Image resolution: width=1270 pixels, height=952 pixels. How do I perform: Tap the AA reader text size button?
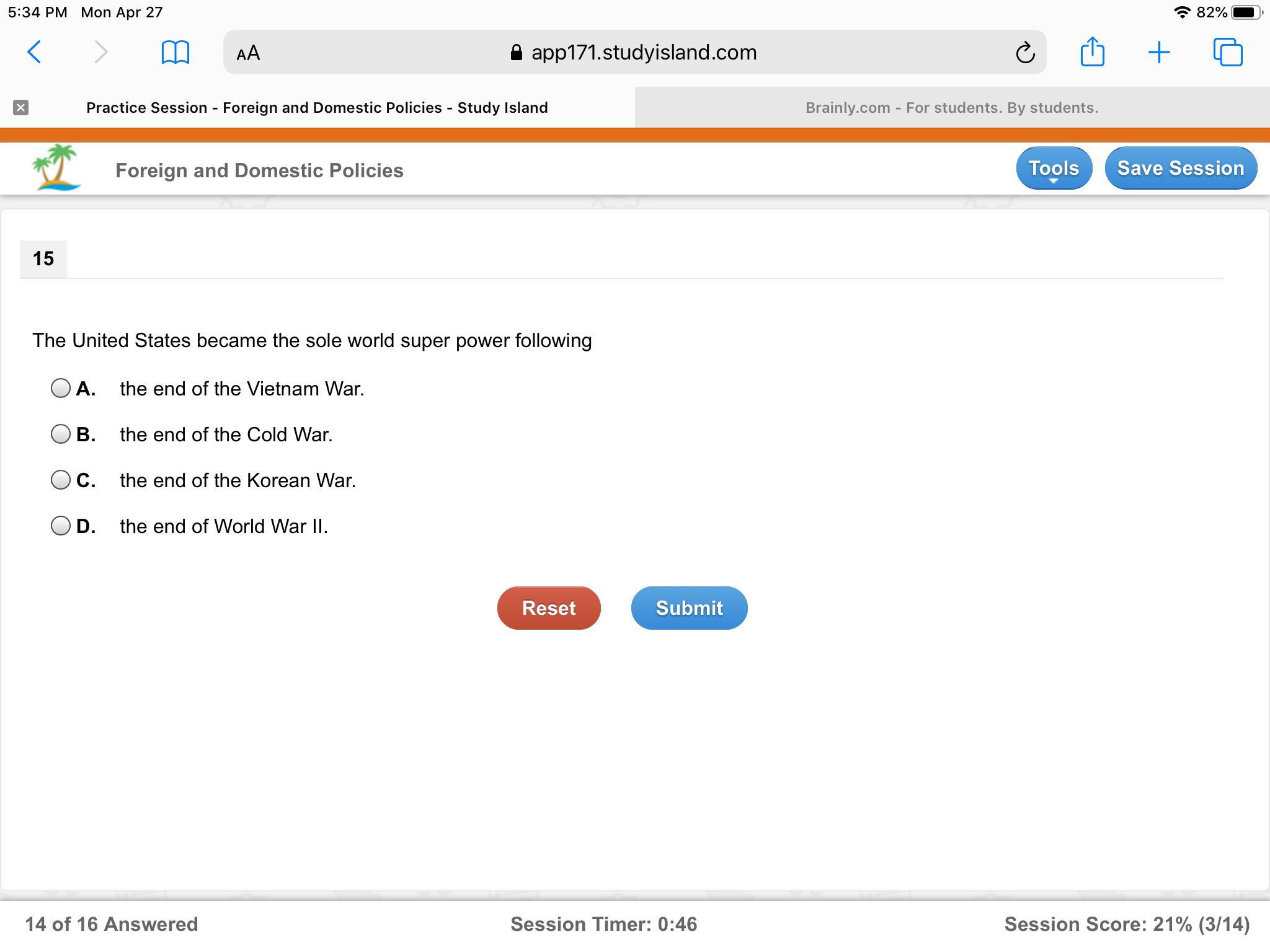[248, 53]
